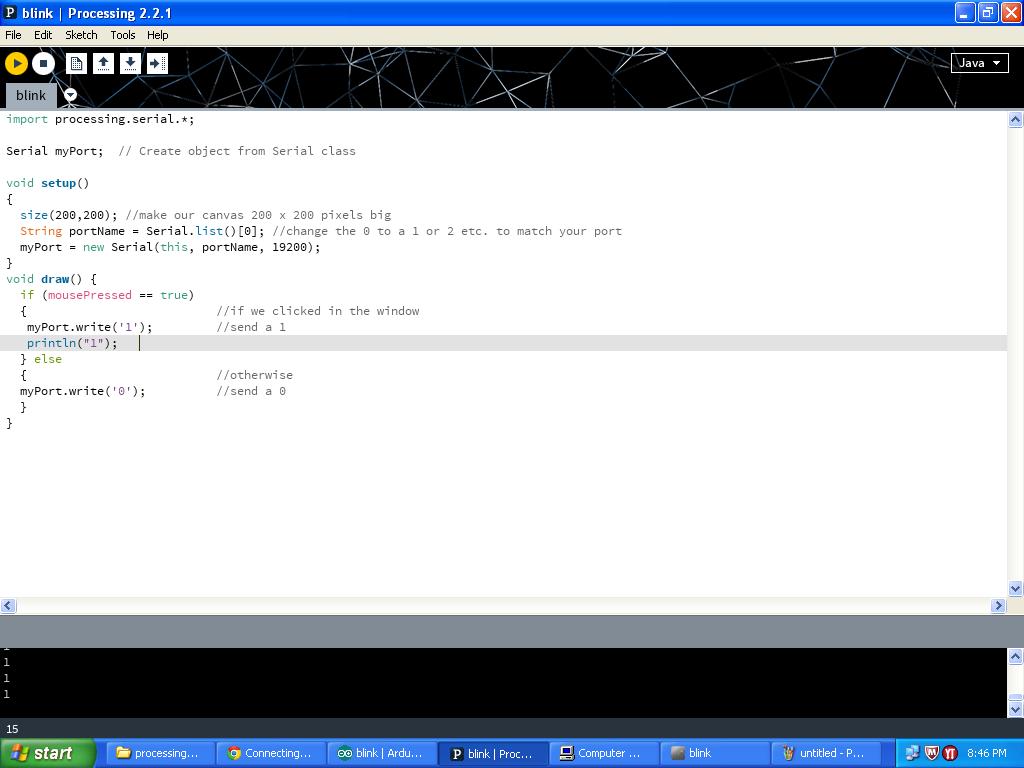Viewport: 1024px width, 768px height.
Task: Click the McAfee shield tray icon
Action: click(x=931, y=754)
